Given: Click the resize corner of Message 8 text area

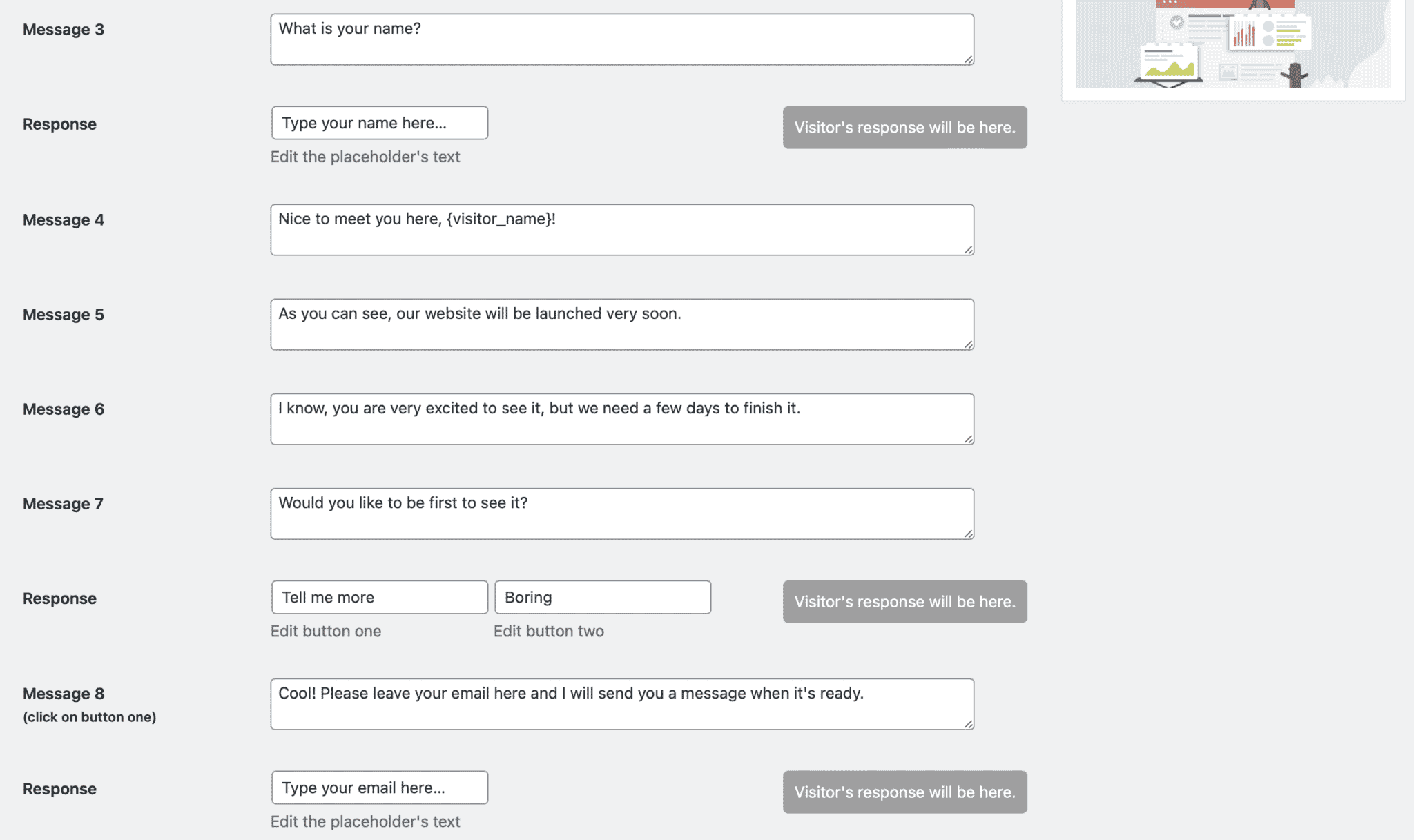Looking at the screenshot, I should (969, 724).
